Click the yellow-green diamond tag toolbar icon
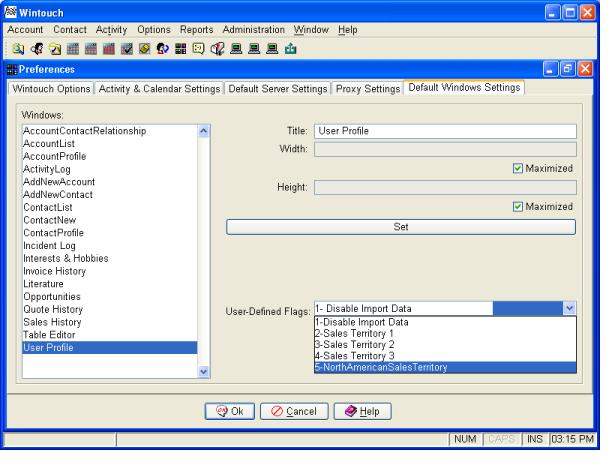The image size is (612, 468). coord(145,49)
